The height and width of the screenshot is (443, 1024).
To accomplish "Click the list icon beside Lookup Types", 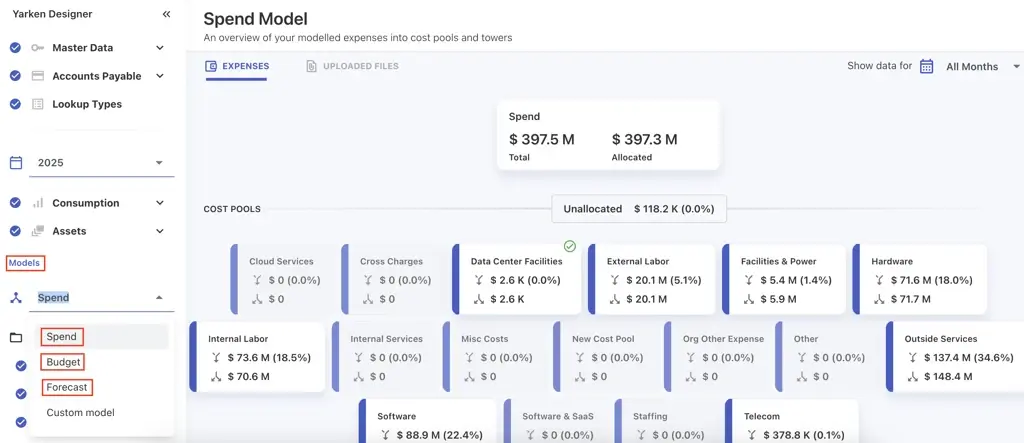I will (37, 104).
